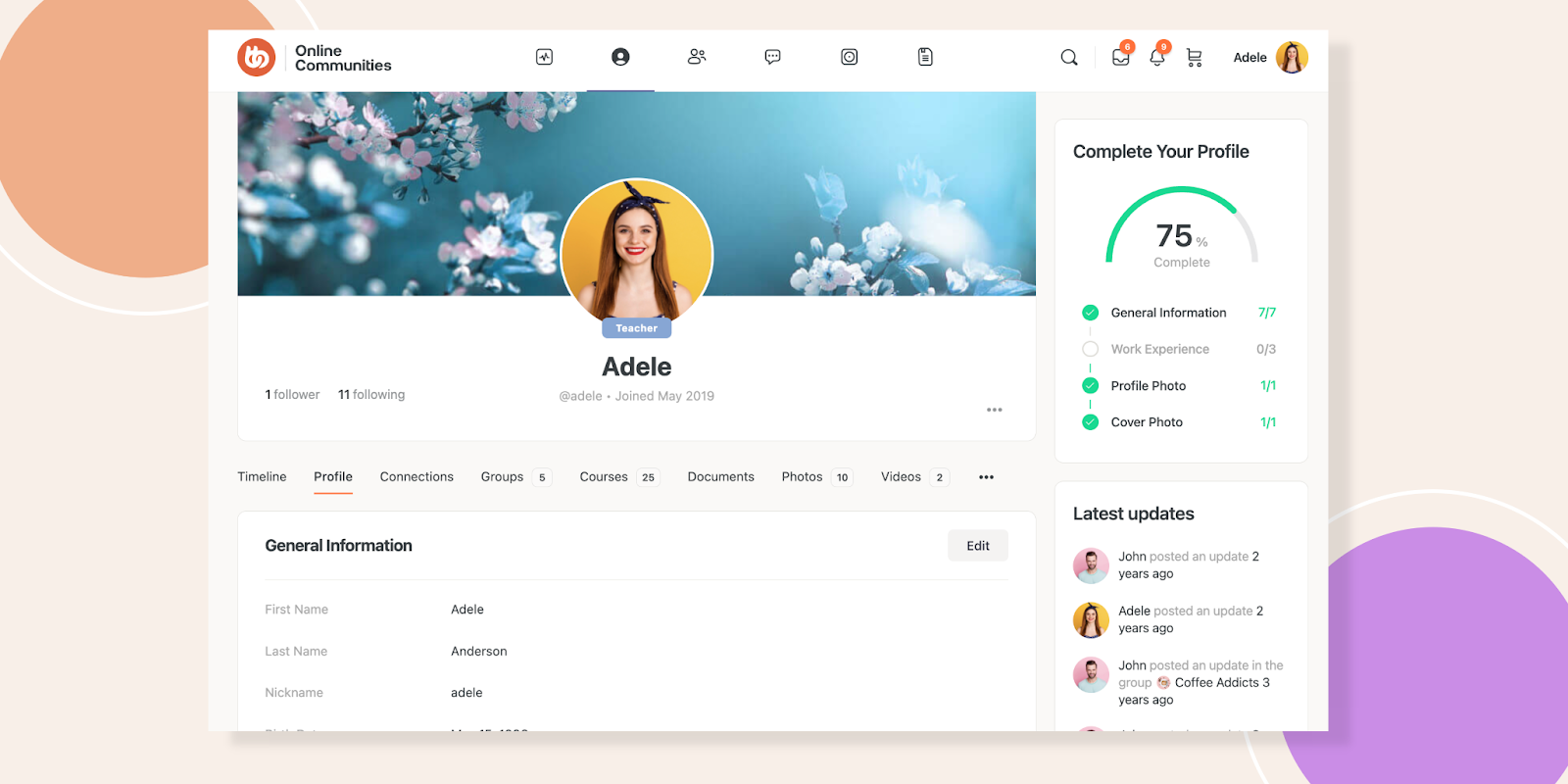This screenshot has width=1568, height=784.
Task: Click the Cover Photo checkmark indicator
Action: coord(1090,422)
